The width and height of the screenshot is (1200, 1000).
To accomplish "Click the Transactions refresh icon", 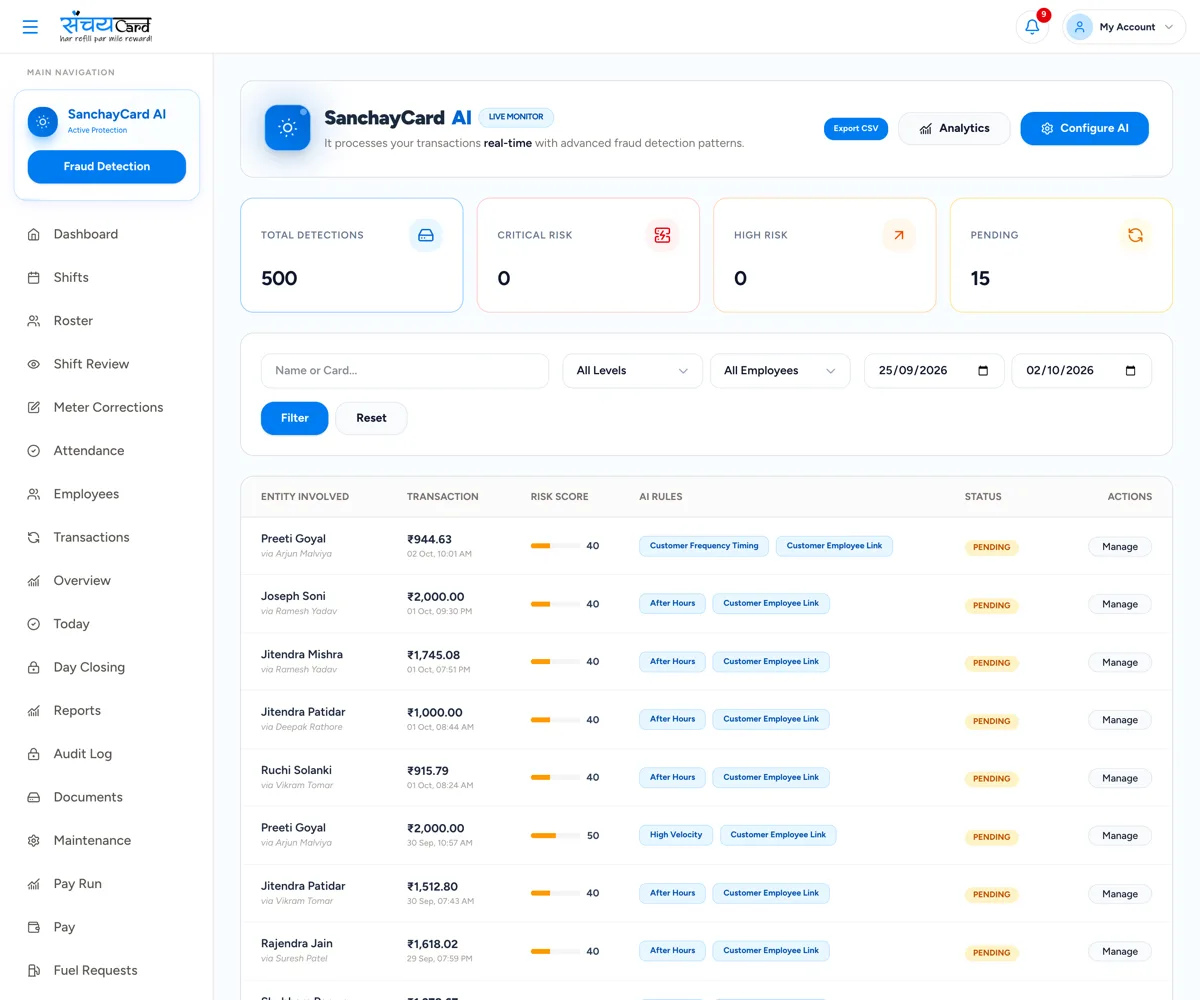I will pos(33,538).
